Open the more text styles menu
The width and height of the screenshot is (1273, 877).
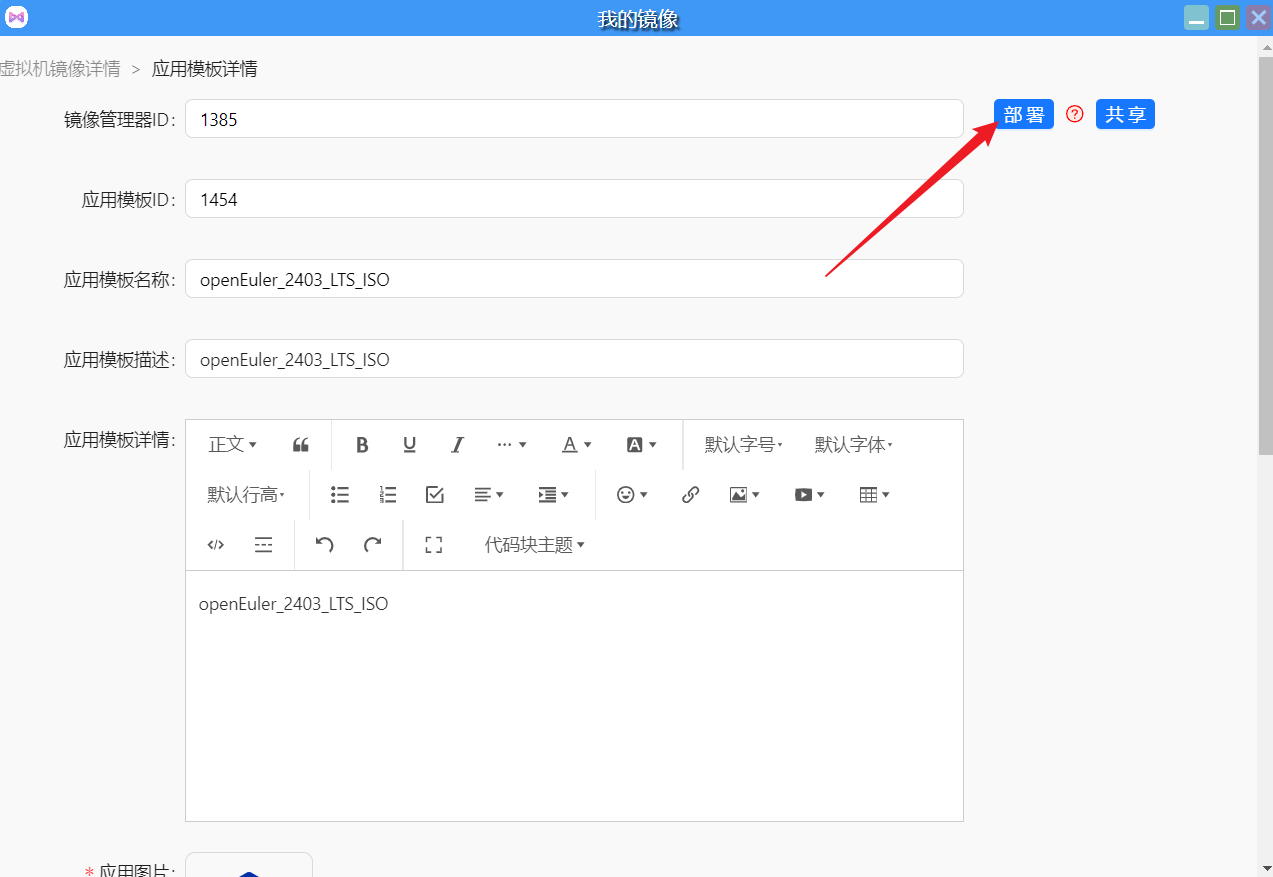(x=511, y=445)
